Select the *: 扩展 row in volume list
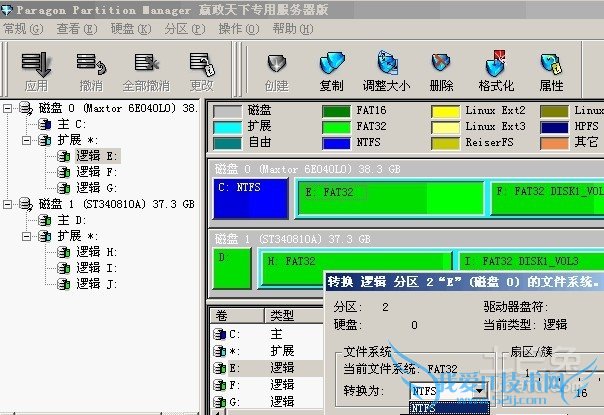This screenshot has width=604, height=415. [x=267, y=351]
